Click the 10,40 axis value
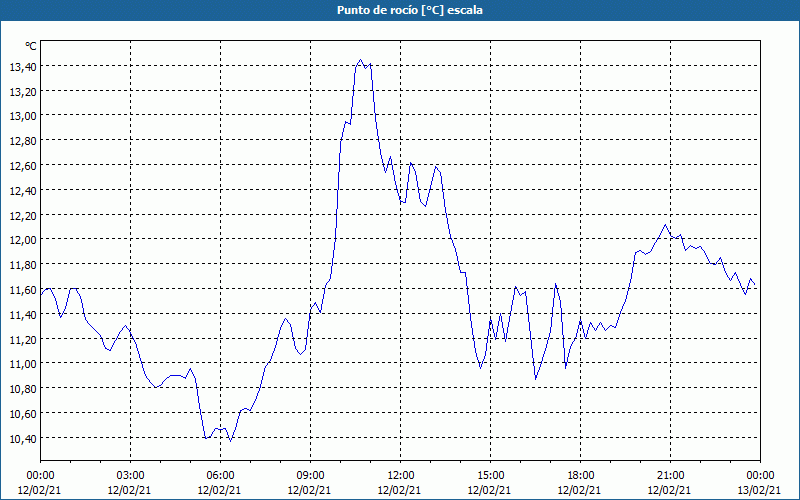 tap(23, 439)
